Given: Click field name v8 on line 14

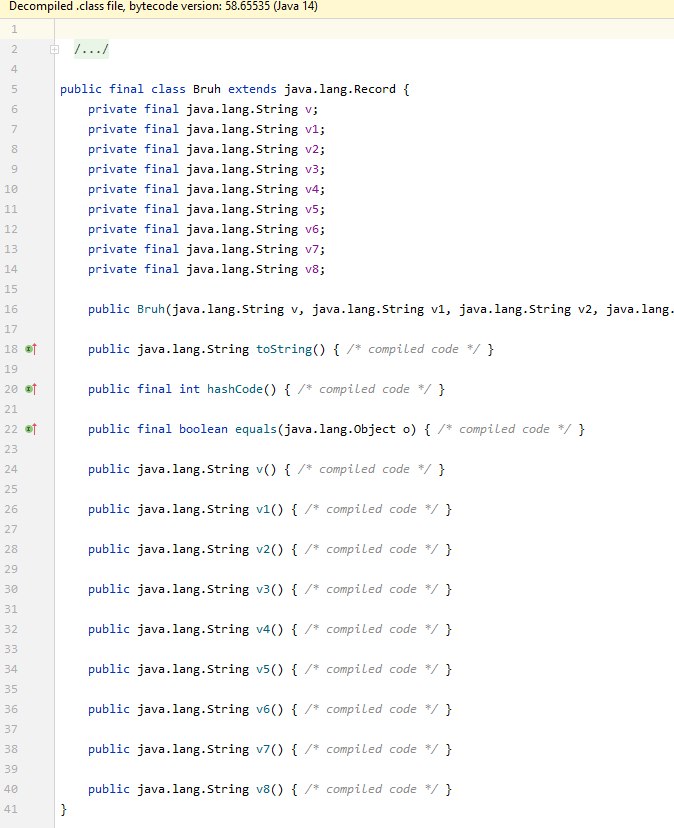Looking at the screenshot, I should click(x=312, y=269).
